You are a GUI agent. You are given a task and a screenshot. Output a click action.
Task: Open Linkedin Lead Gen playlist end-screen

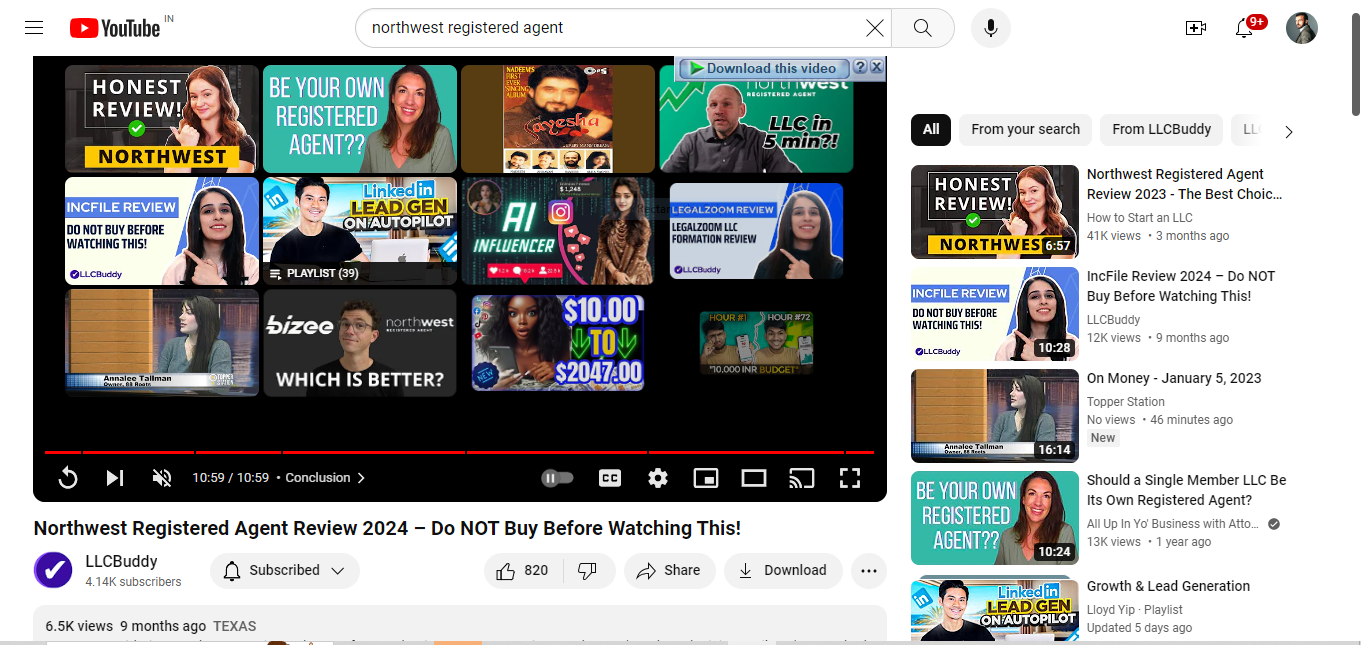point(360,231)
